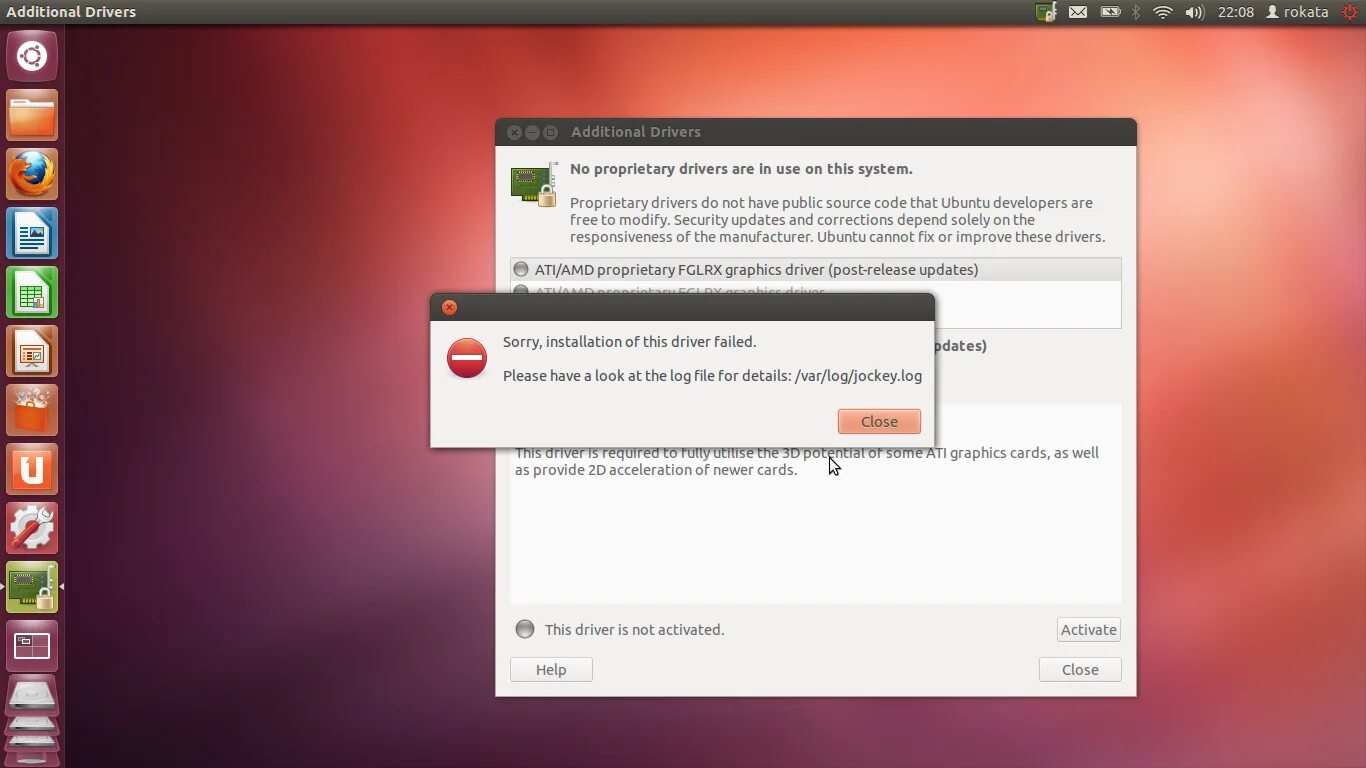Viewport: 1366px width, 768px height.
Task: Click the red close button on error dialog titlebar
Action: 449,307
